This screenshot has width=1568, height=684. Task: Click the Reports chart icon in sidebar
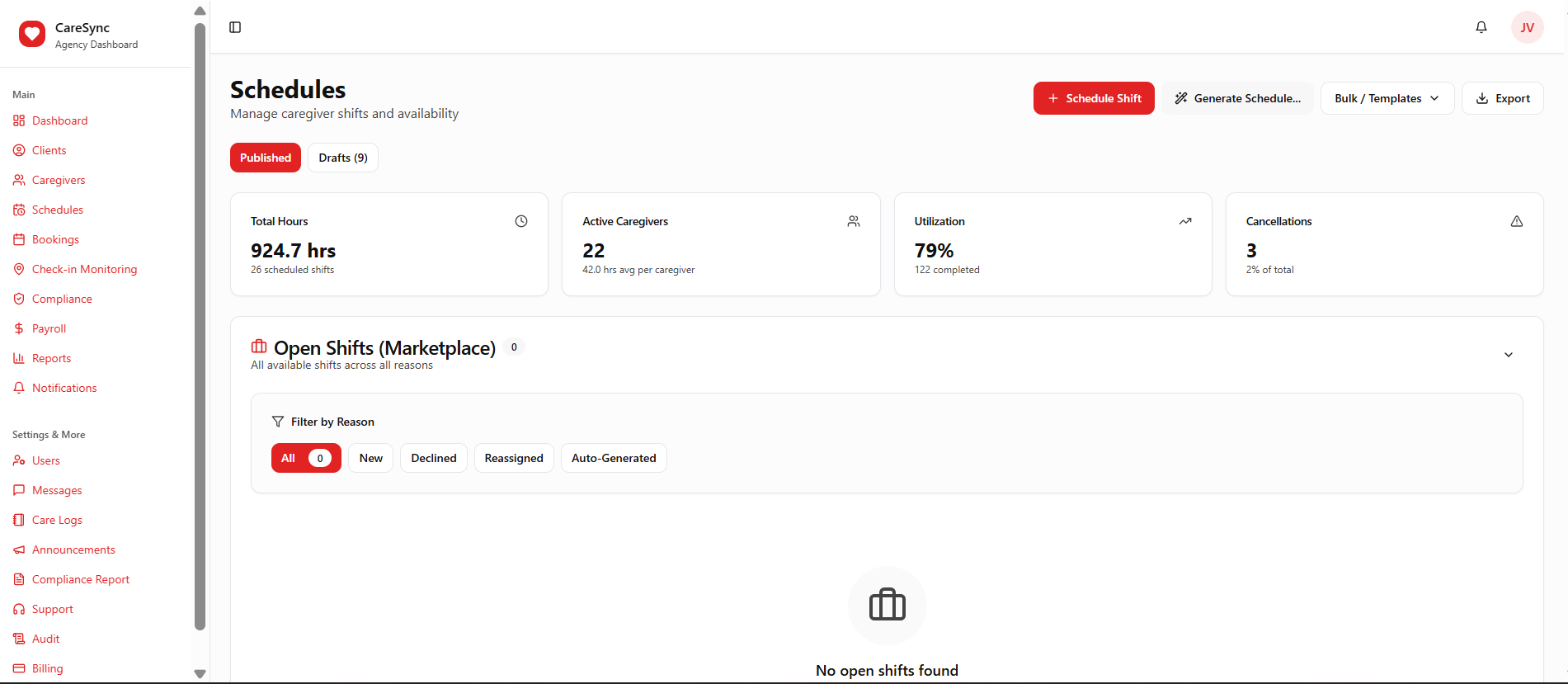click(19, 358)
